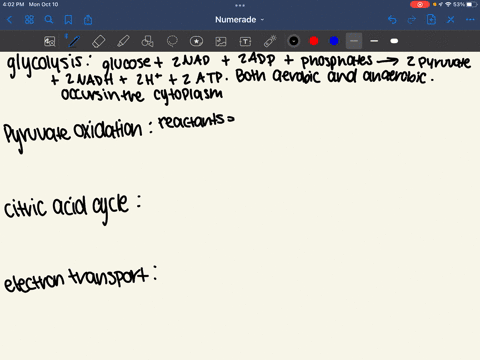Tap the handwritten word 'reactants'
This screenshot has width=480, height=360.
(x=191, y=121)
